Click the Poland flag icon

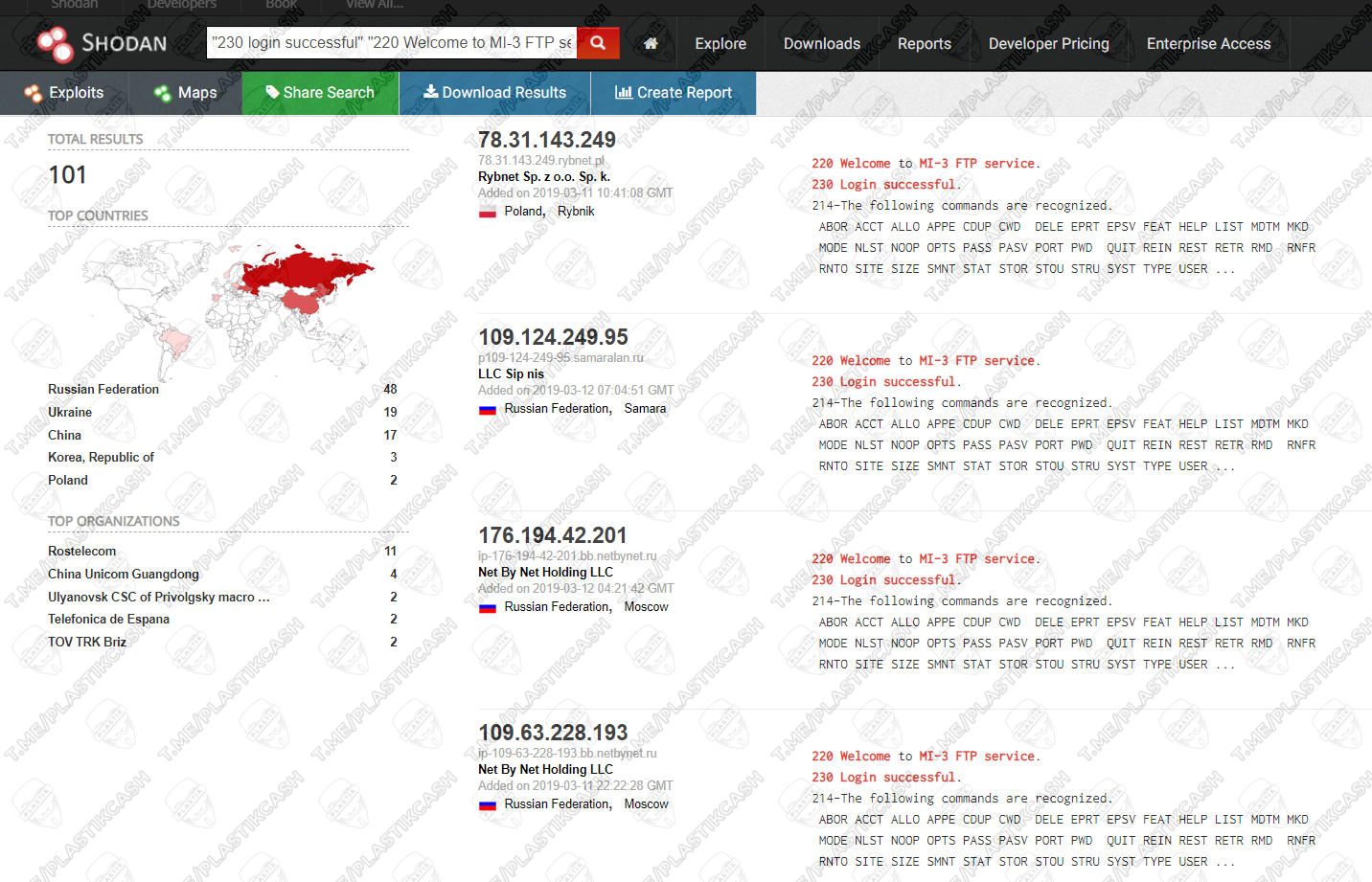[x=488, y=212]
